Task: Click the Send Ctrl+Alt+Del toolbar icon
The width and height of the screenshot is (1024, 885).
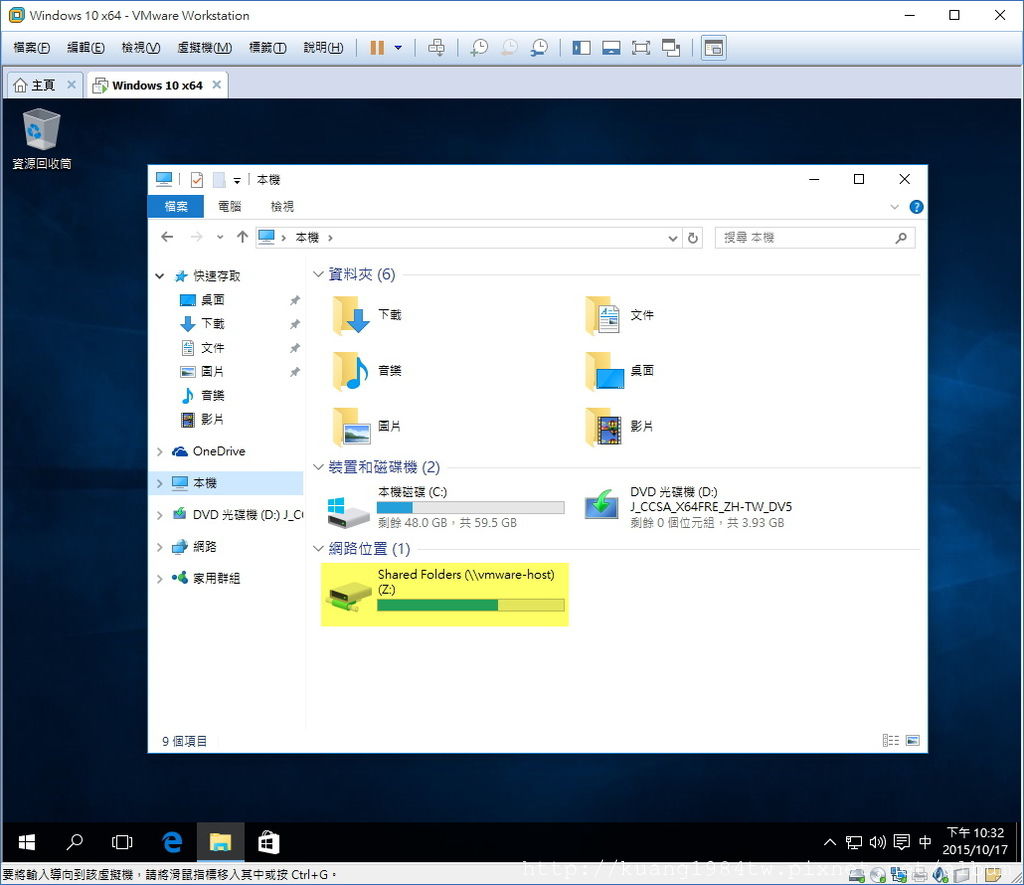Action: coord(436,48)
